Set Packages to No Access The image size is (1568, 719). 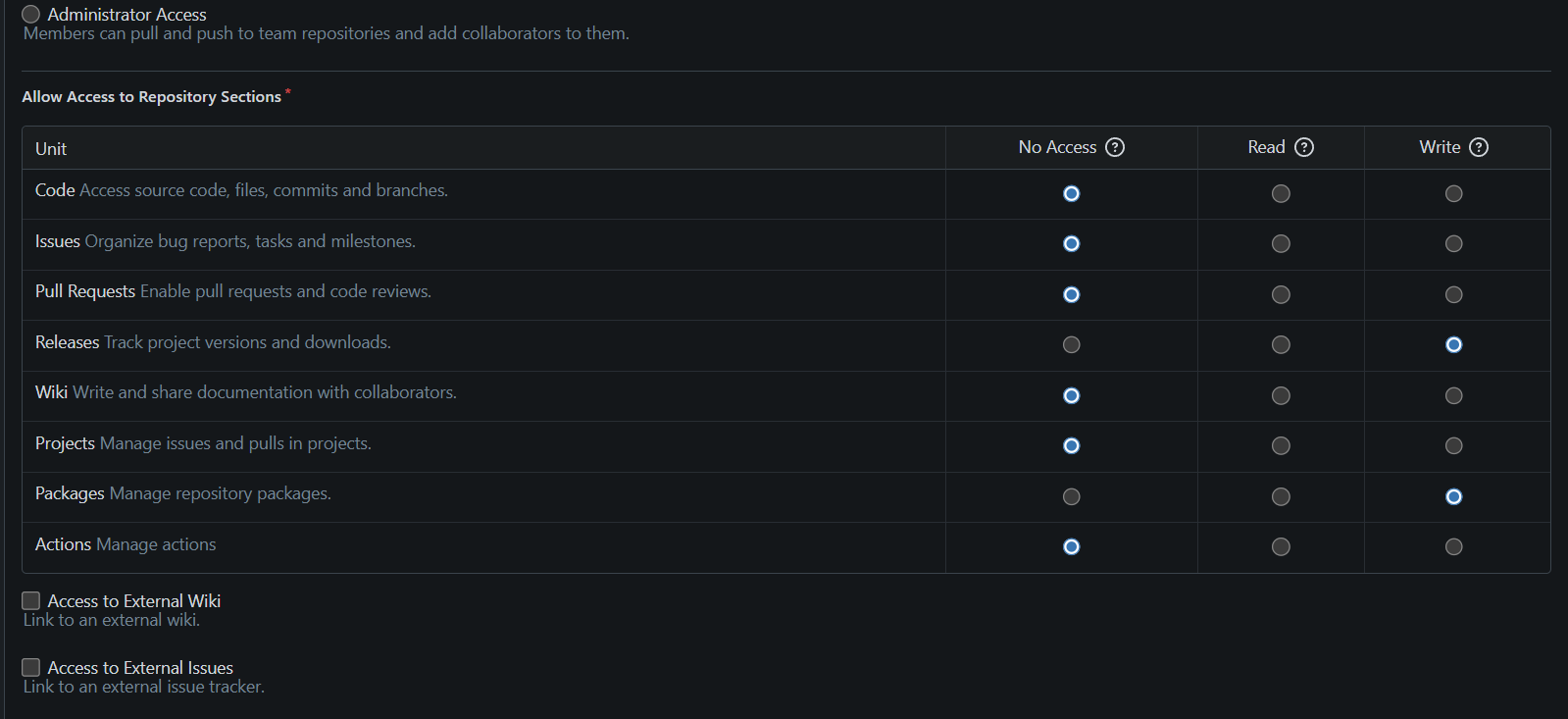[1071, 497]
